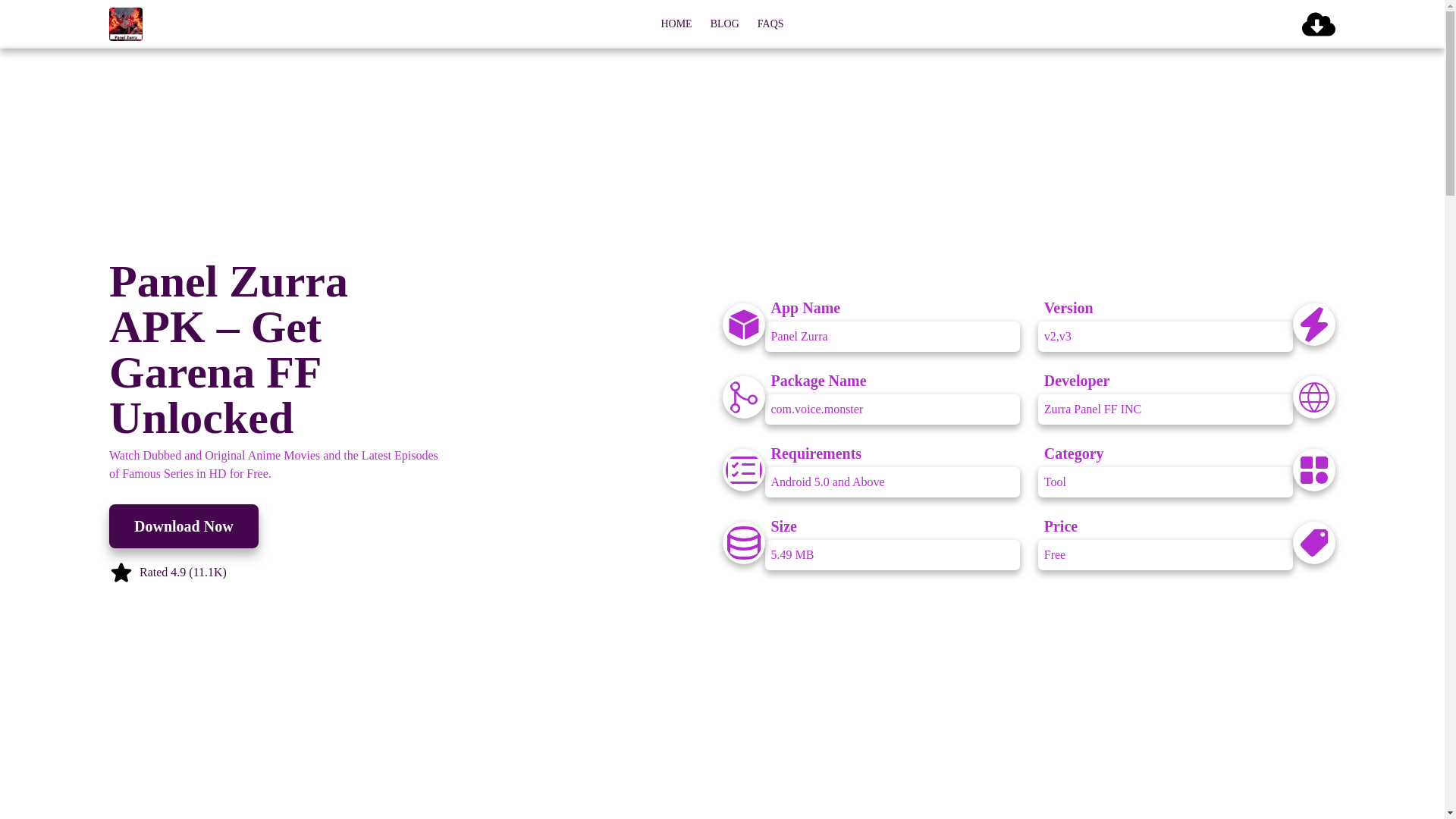Click the black star rating icon

click(121, 573)
